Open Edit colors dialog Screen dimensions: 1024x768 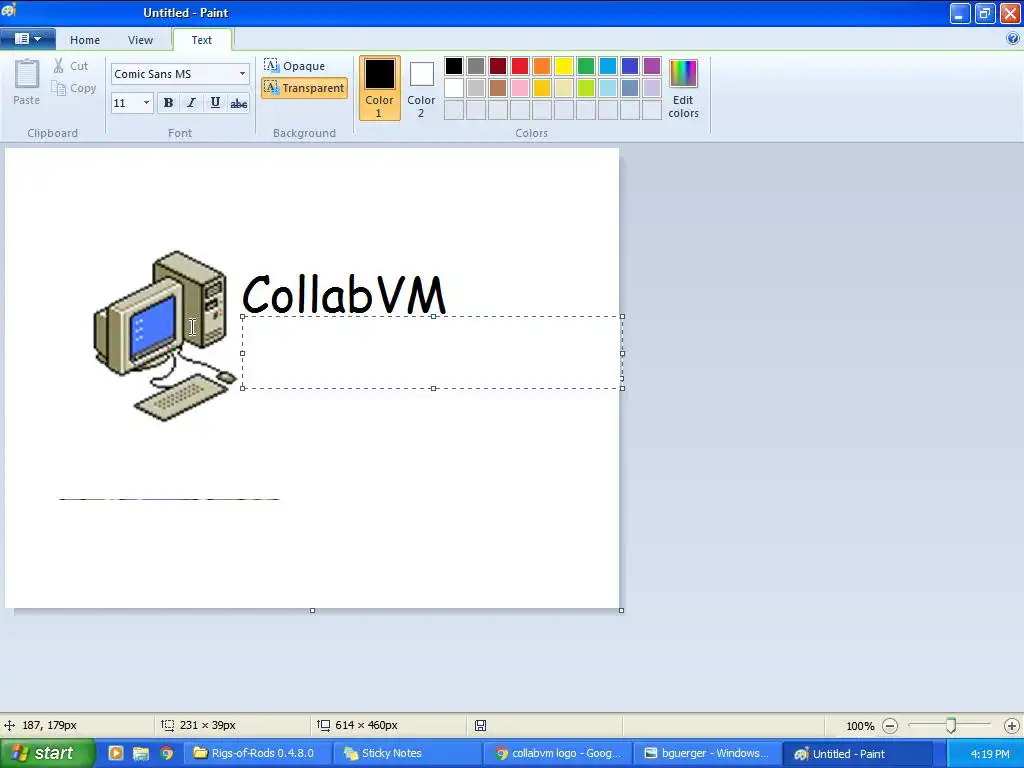683,88
